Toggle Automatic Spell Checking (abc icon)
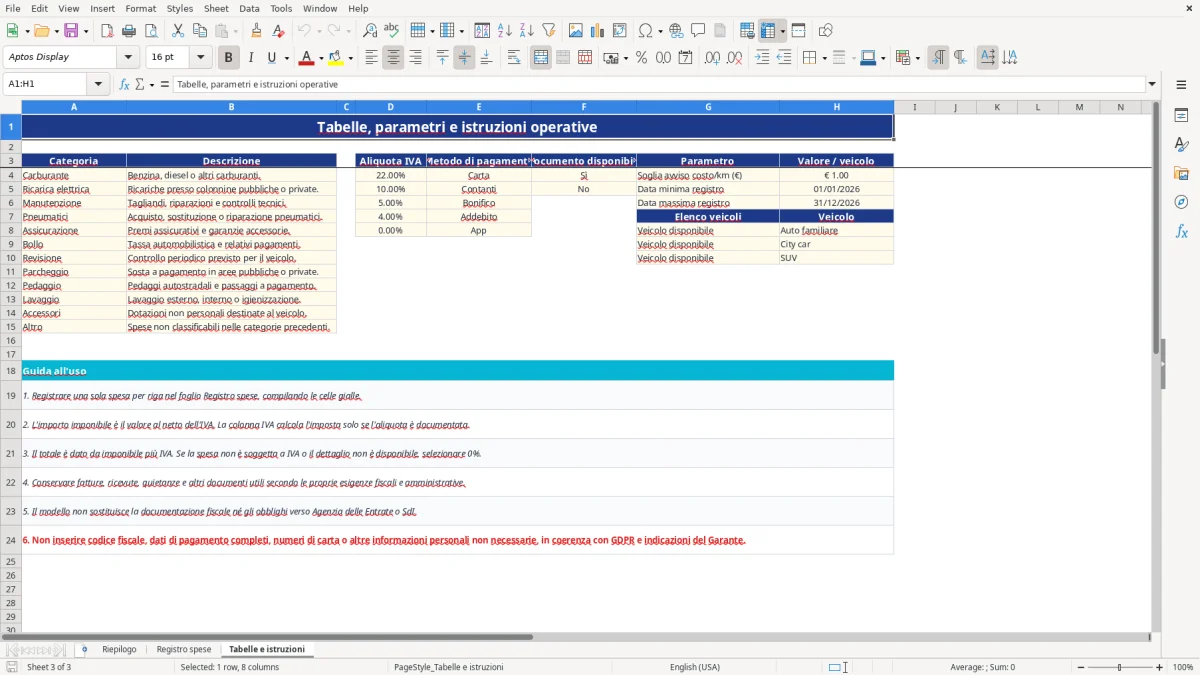Screen dimensions: 1200x675 click(x=392, y=31)
